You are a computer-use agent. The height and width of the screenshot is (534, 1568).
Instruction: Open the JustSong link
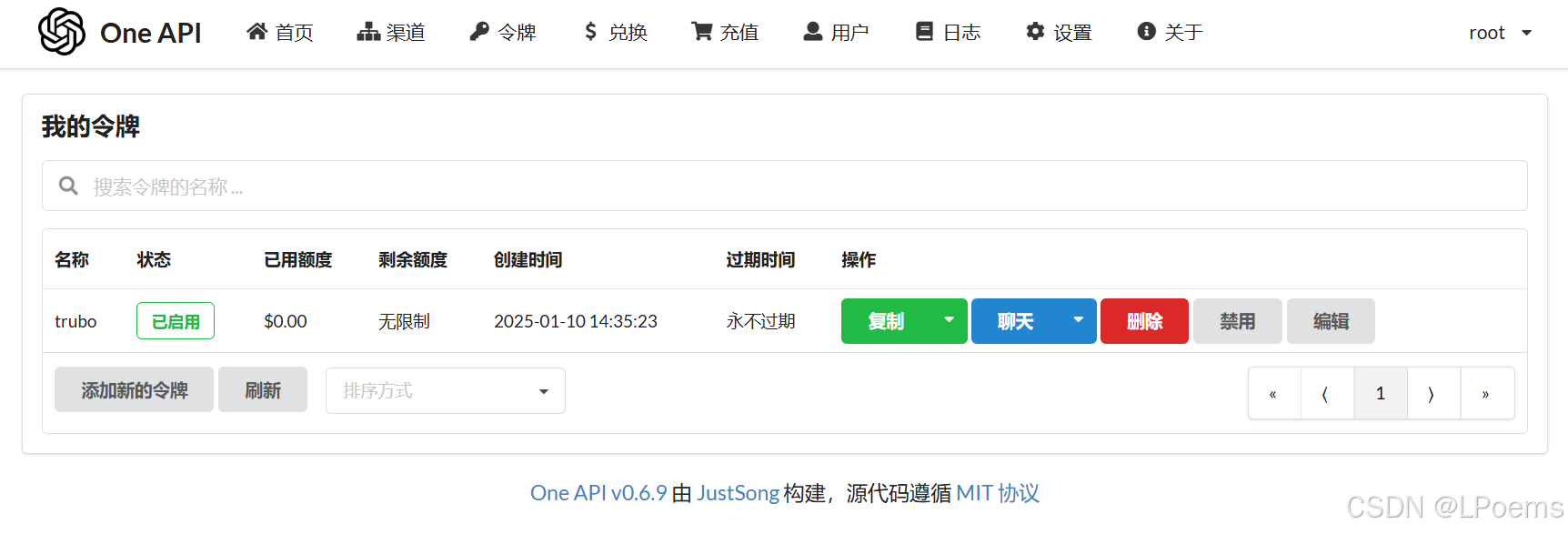pos(739,493)
